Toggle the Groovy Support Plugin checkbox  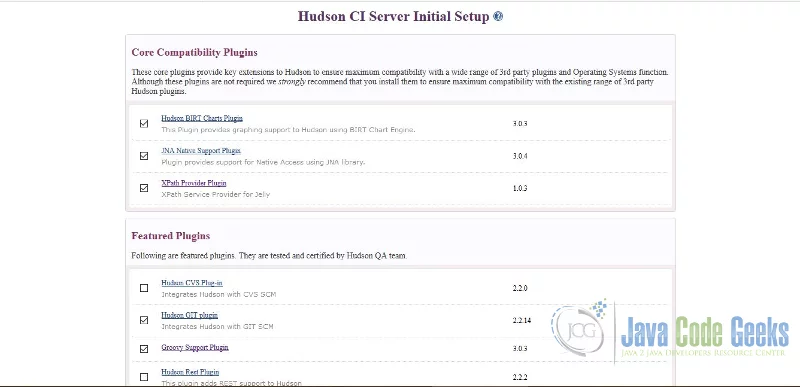click(144, 349)
